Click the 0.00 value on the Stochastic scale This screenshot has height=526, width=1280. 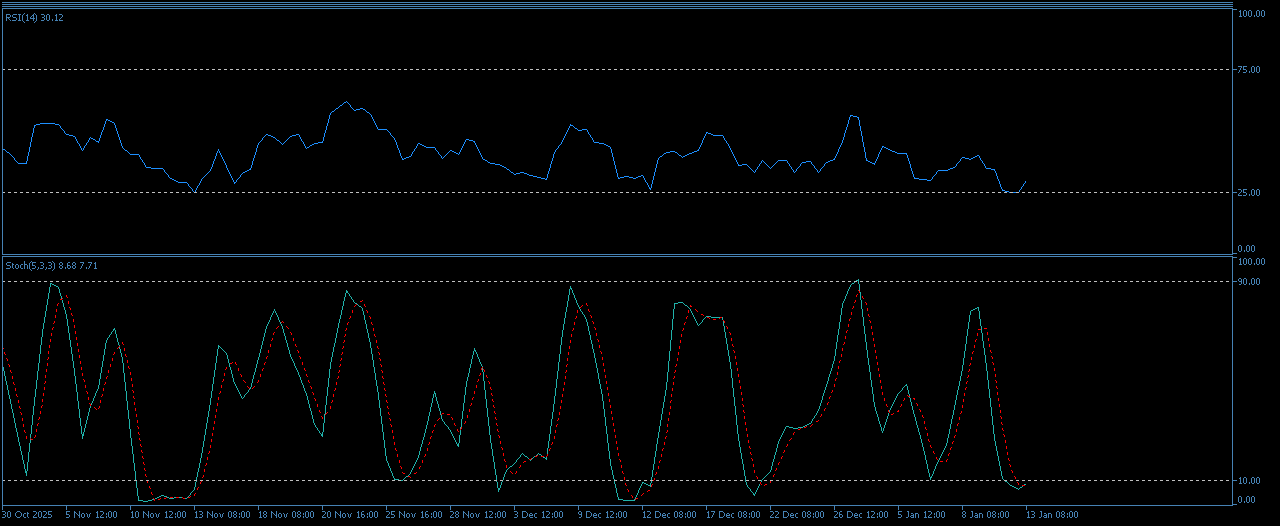[1247, 500]
